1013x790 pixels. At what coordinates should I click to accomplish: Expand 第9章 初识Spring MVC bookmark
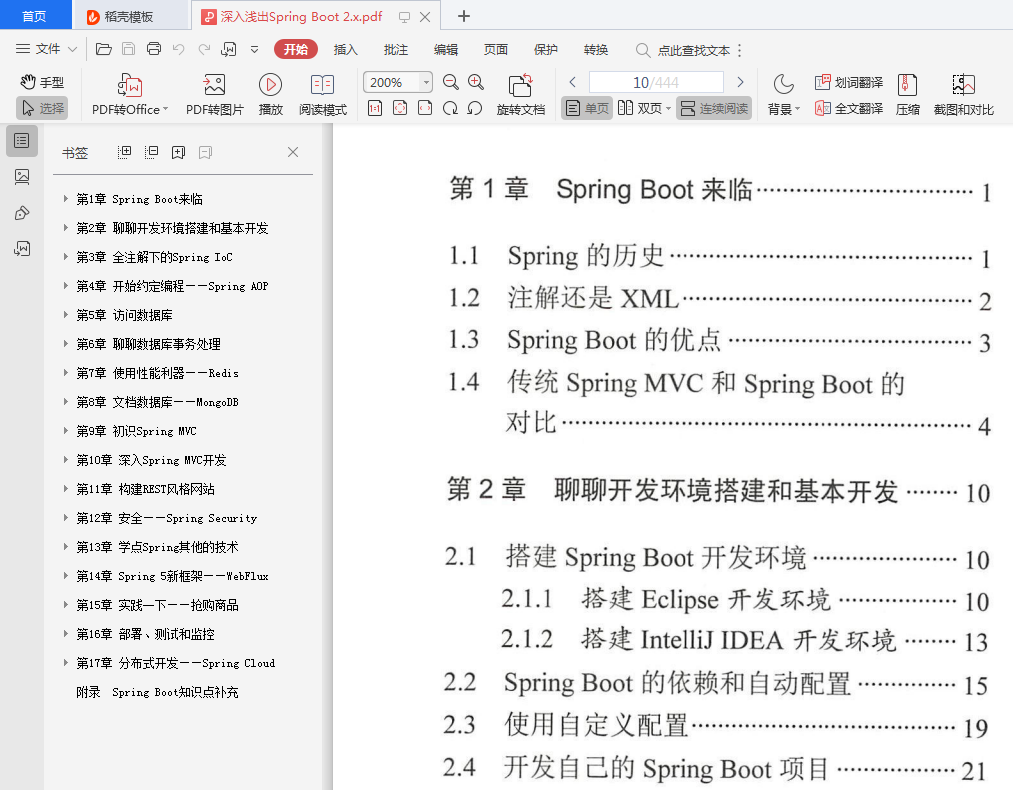66,430
